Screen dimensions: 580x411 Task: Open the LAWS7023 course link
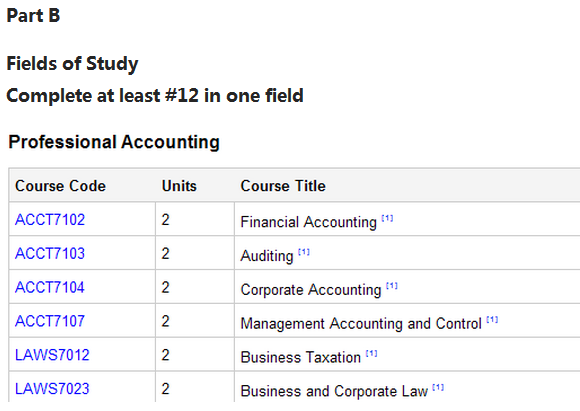point(52,389)
